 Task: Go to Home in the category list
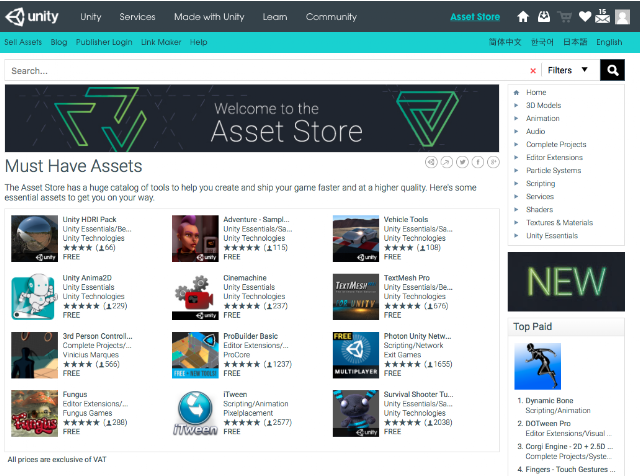tap(536, 92)
